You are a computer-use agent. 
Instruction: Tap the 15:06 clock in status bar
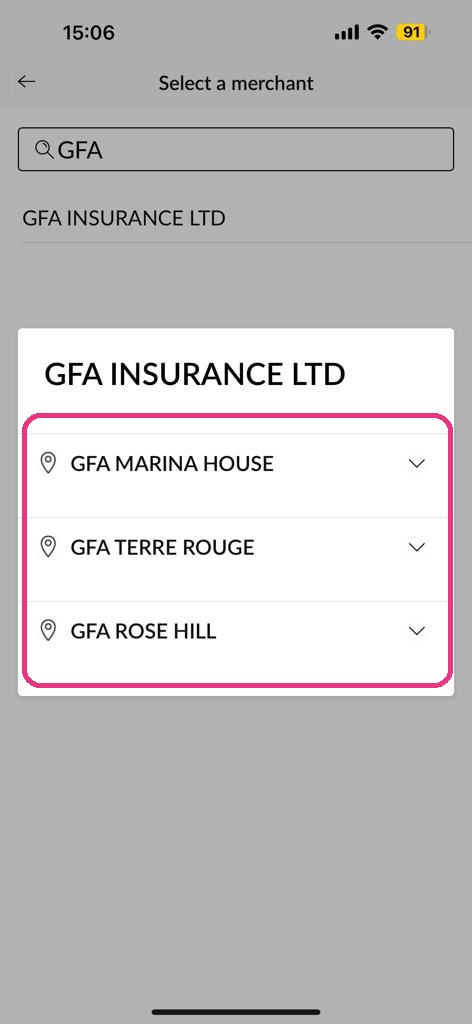89,32
